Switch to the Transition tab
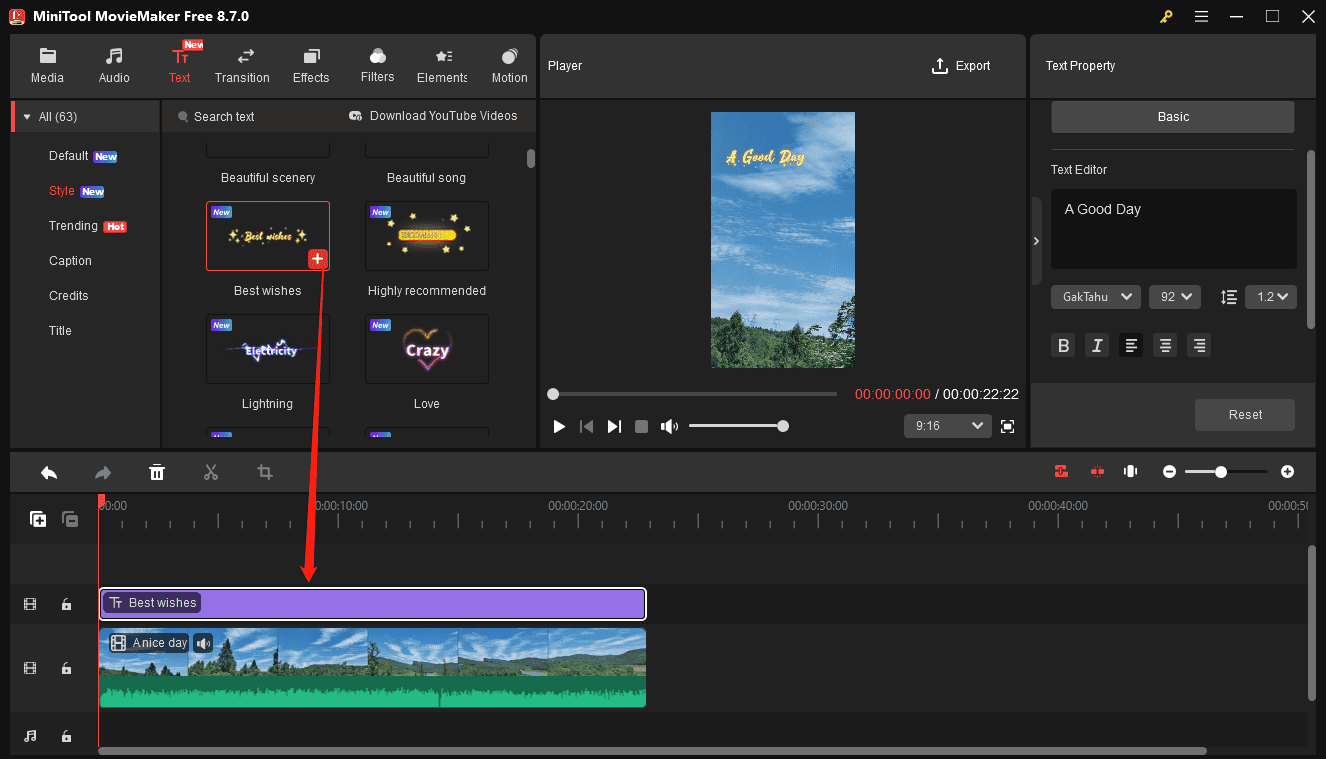 coord(242,65)
